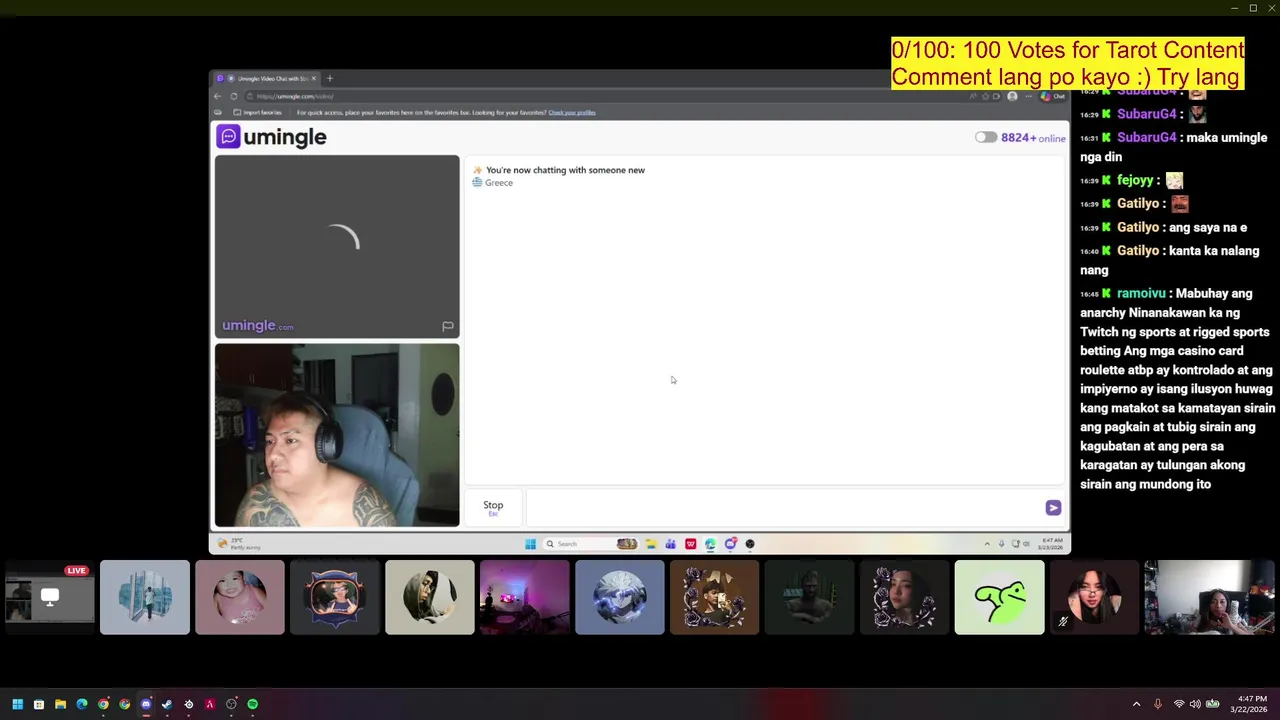Image resolution: width=1280 pixels, height=720 pixels.
Task: Open Microsoft Store from the Windows taskbar
Action: 39,704
